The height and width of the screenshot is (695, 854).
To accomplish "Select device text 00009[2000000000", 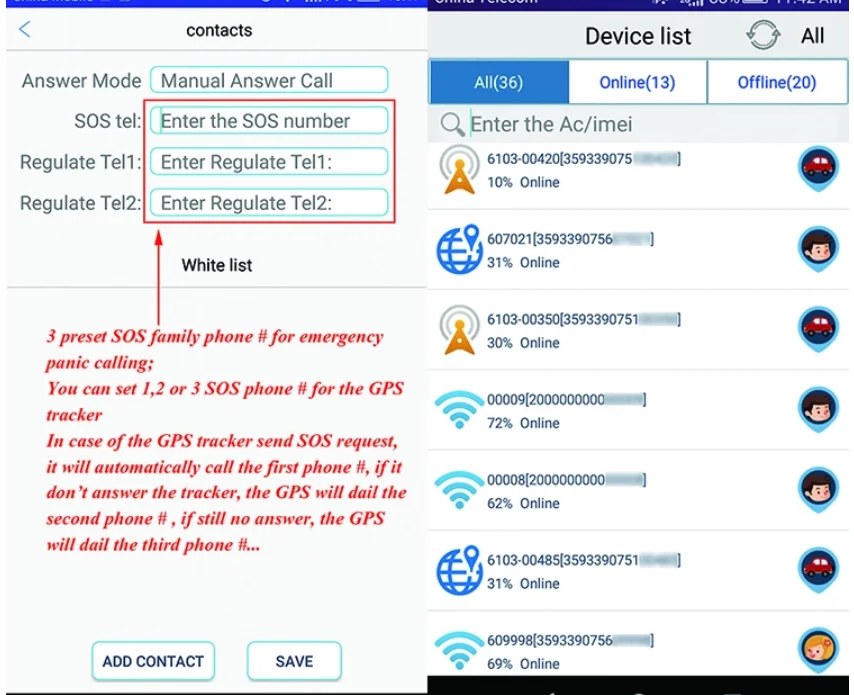I will [546, 399].
